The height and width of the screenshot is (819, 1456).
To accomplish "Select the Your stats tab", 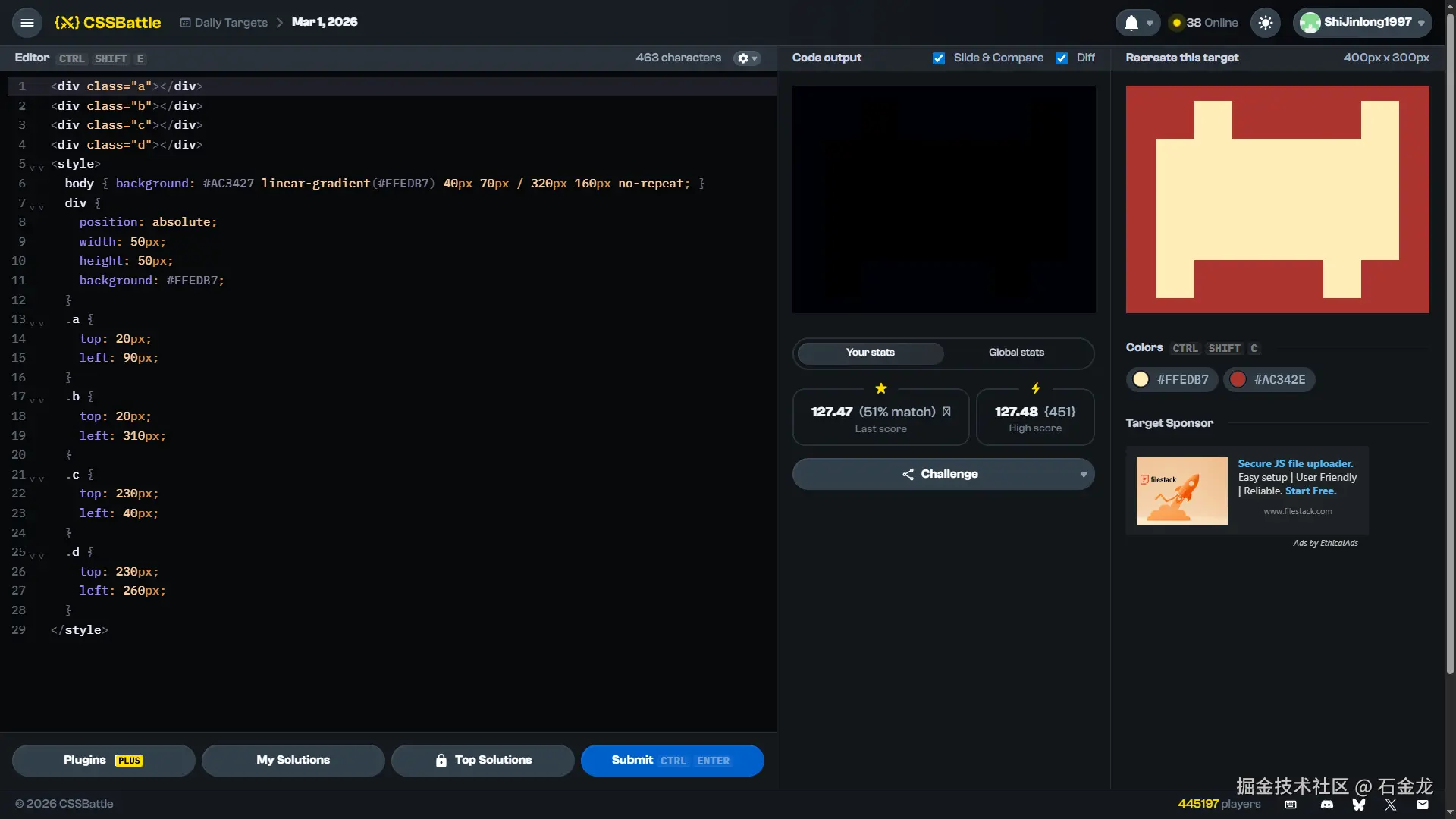I will tap(871, 353).
